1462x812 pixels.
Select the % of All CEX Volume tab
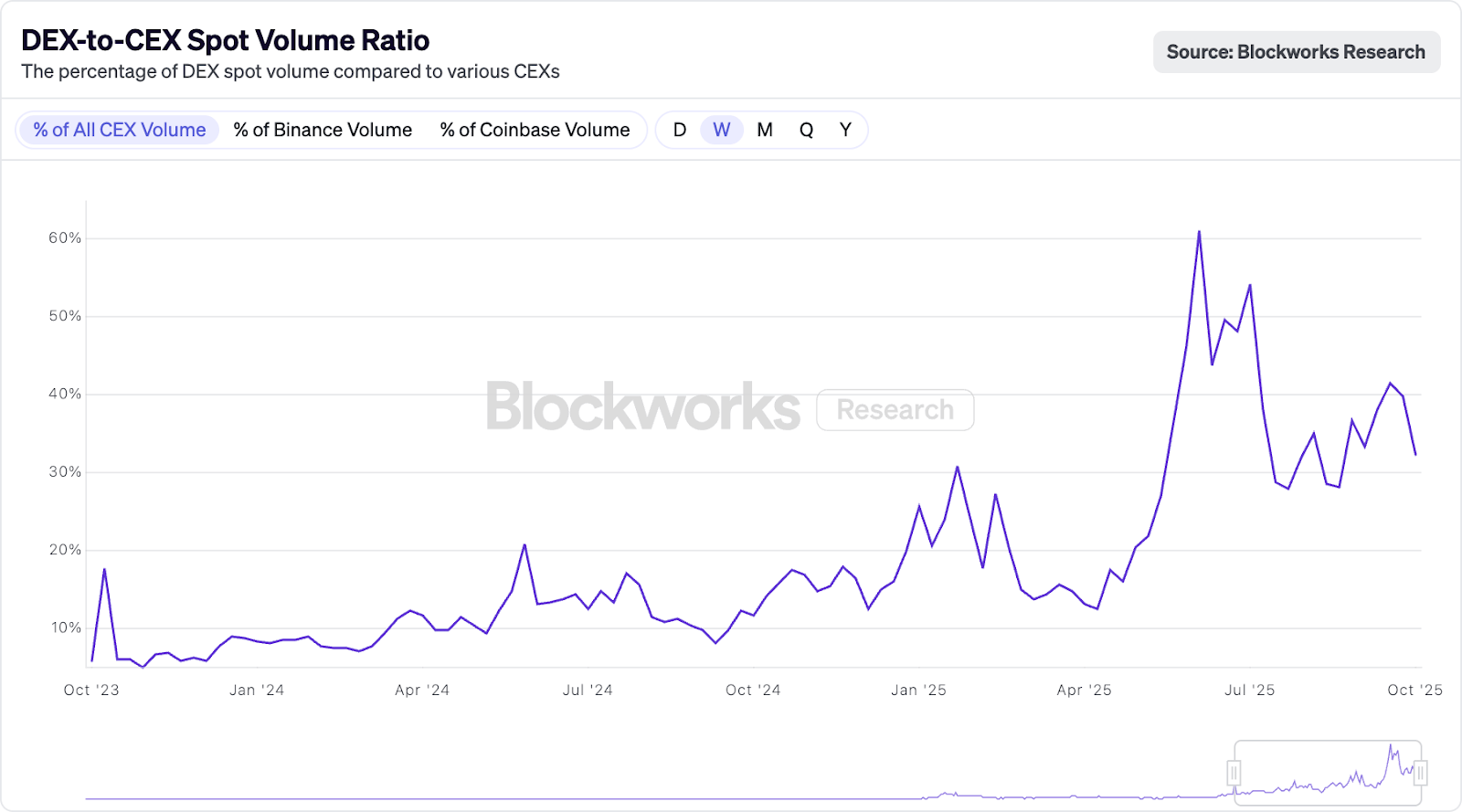pos(119,130)
